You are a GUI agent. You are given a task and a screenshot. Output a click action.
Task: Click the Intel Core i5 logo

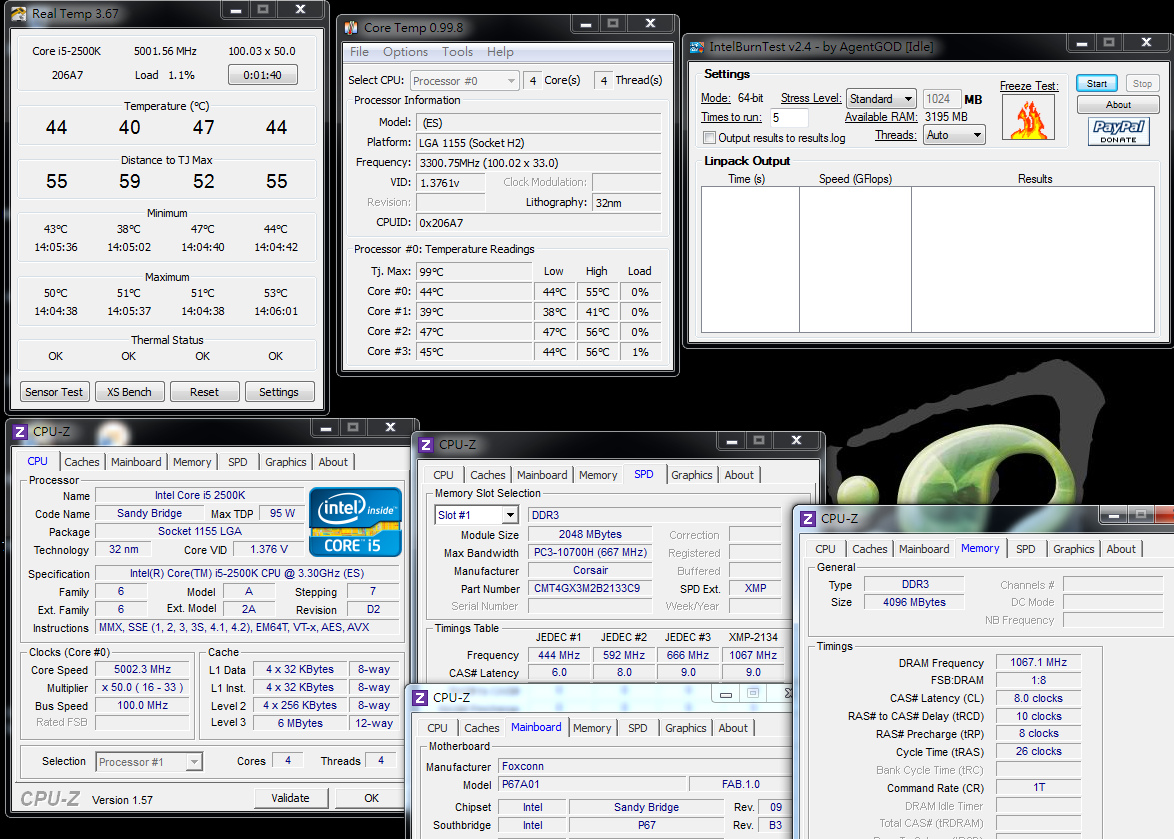click(355, 521)
